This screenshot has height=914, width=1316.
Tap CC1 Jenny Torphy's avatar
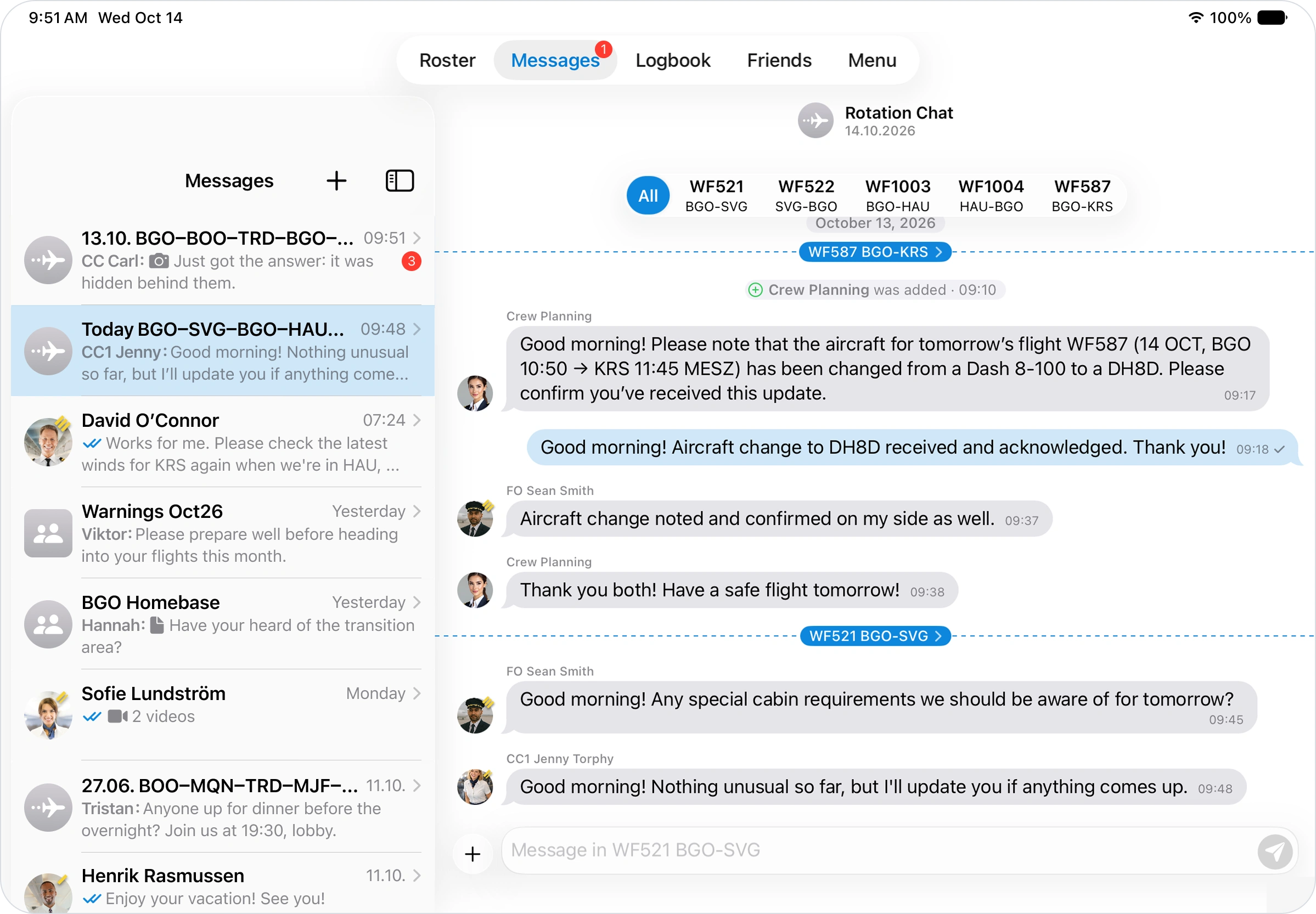[475, 786]
